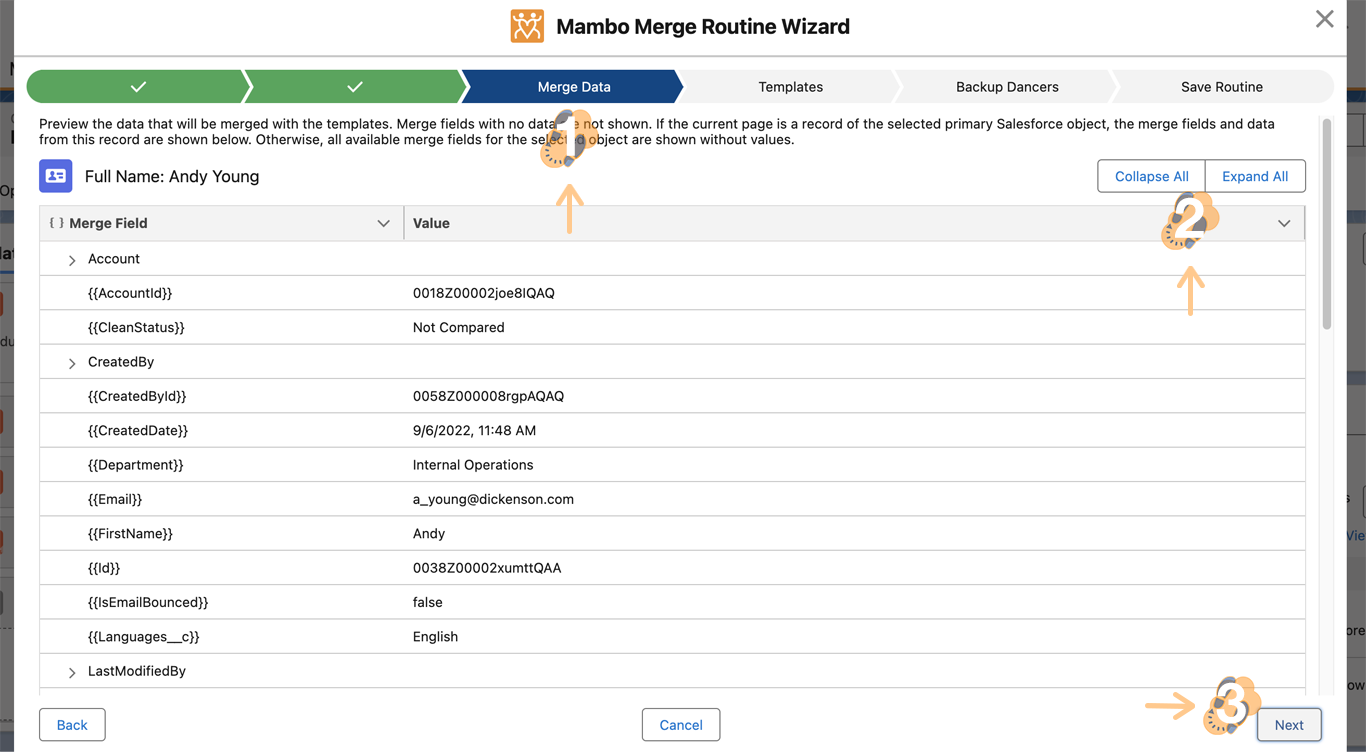Open the Value column dropdown menu
Image resolution: width=1366 pixels, height=752 pixels.
pyautogui.click(x=1284, y=223)
